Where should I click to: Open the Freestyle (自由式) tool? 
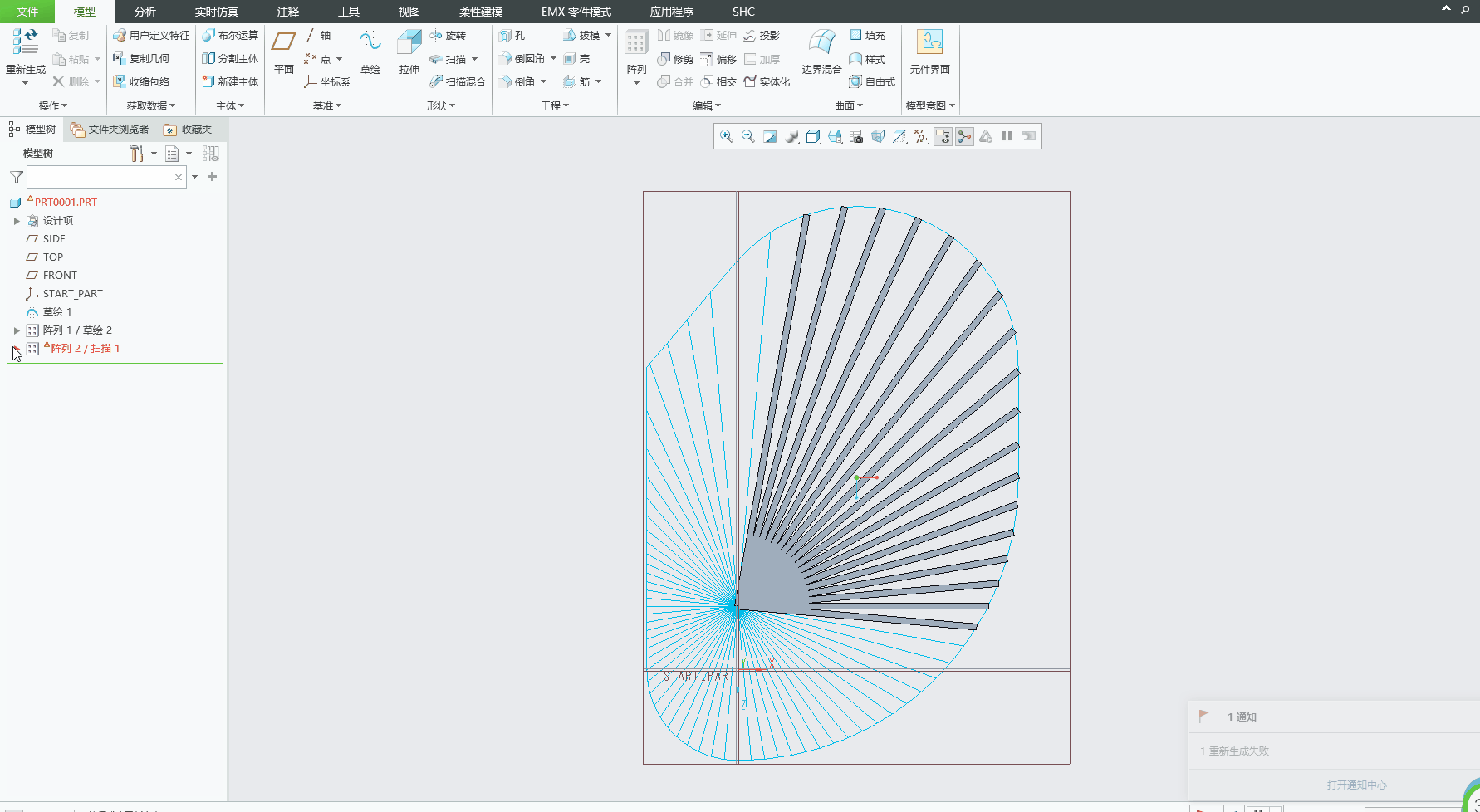point(872,82)
